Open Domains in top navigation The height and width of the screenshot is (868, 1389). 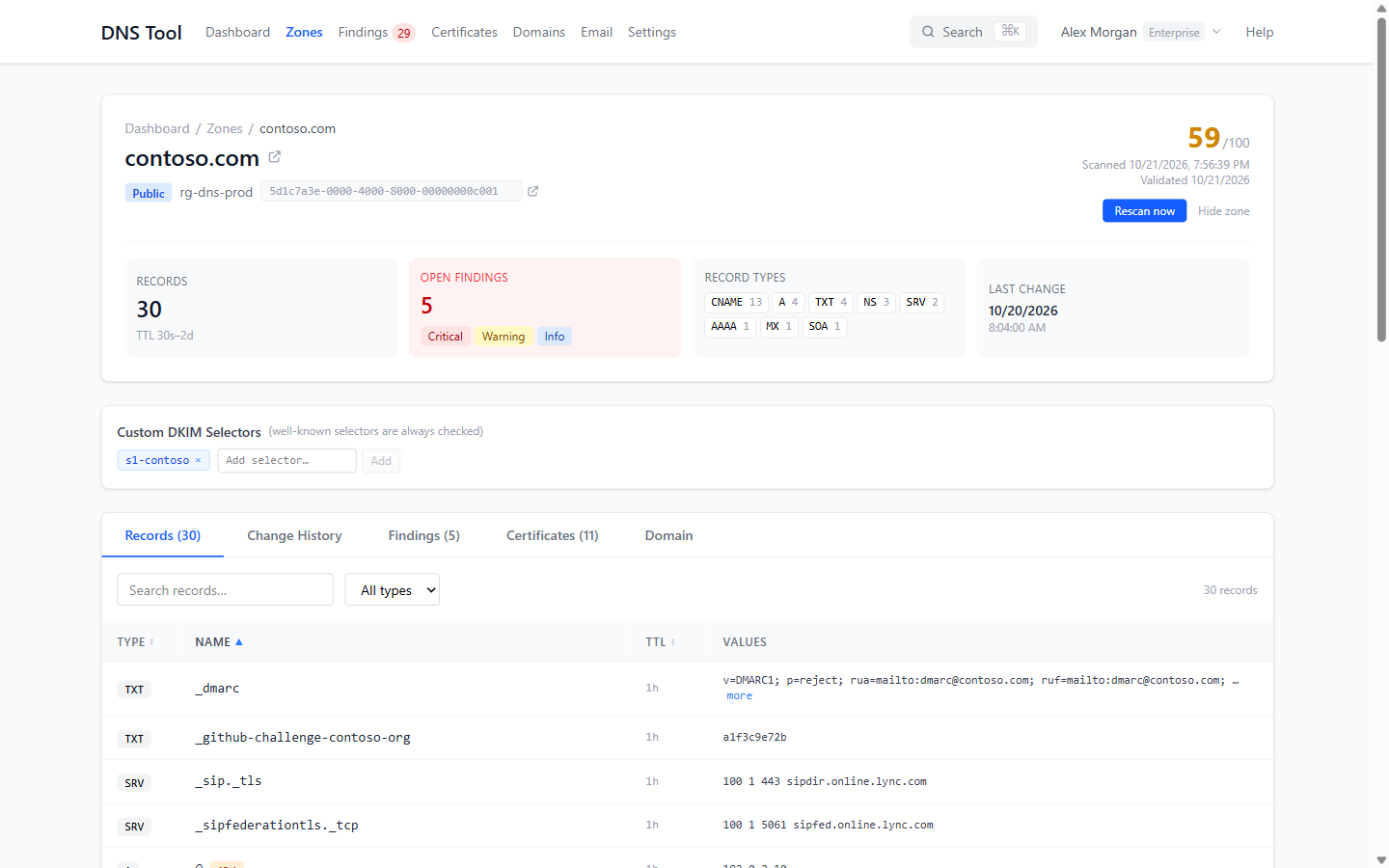pyautogui.click(x=539, y=32)
